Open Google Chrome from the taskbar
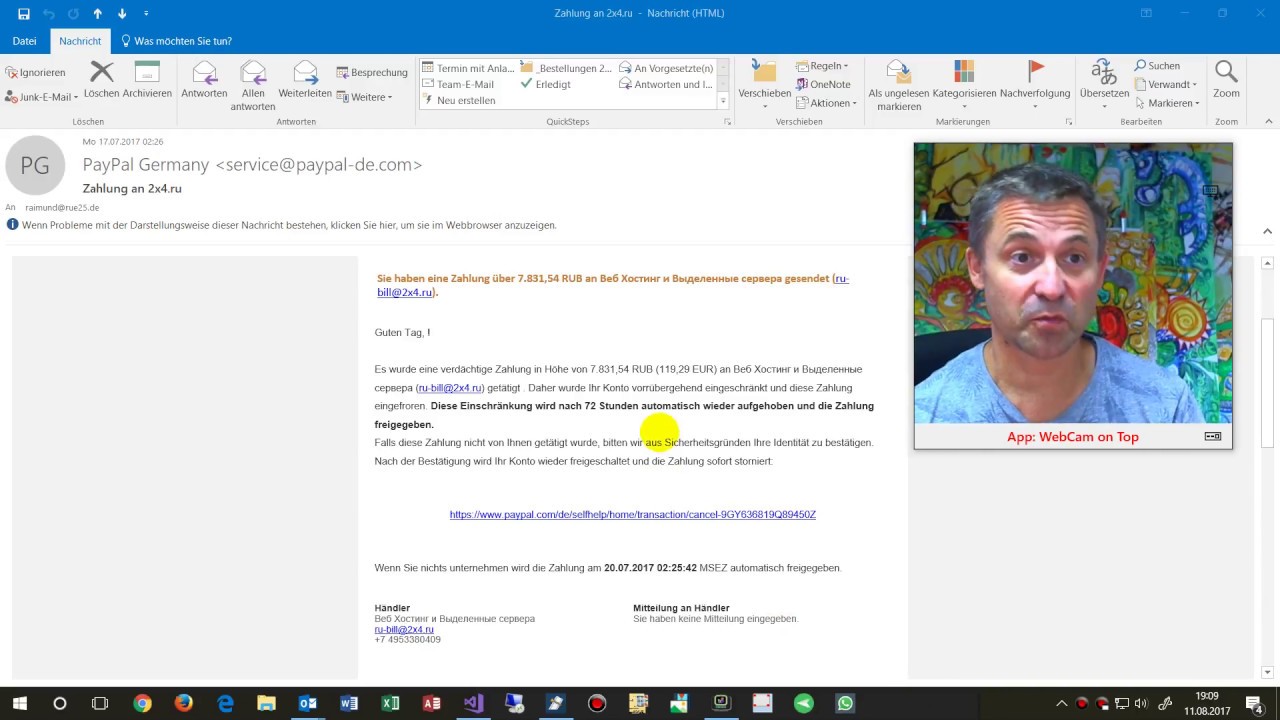 [x=142, y=703]
